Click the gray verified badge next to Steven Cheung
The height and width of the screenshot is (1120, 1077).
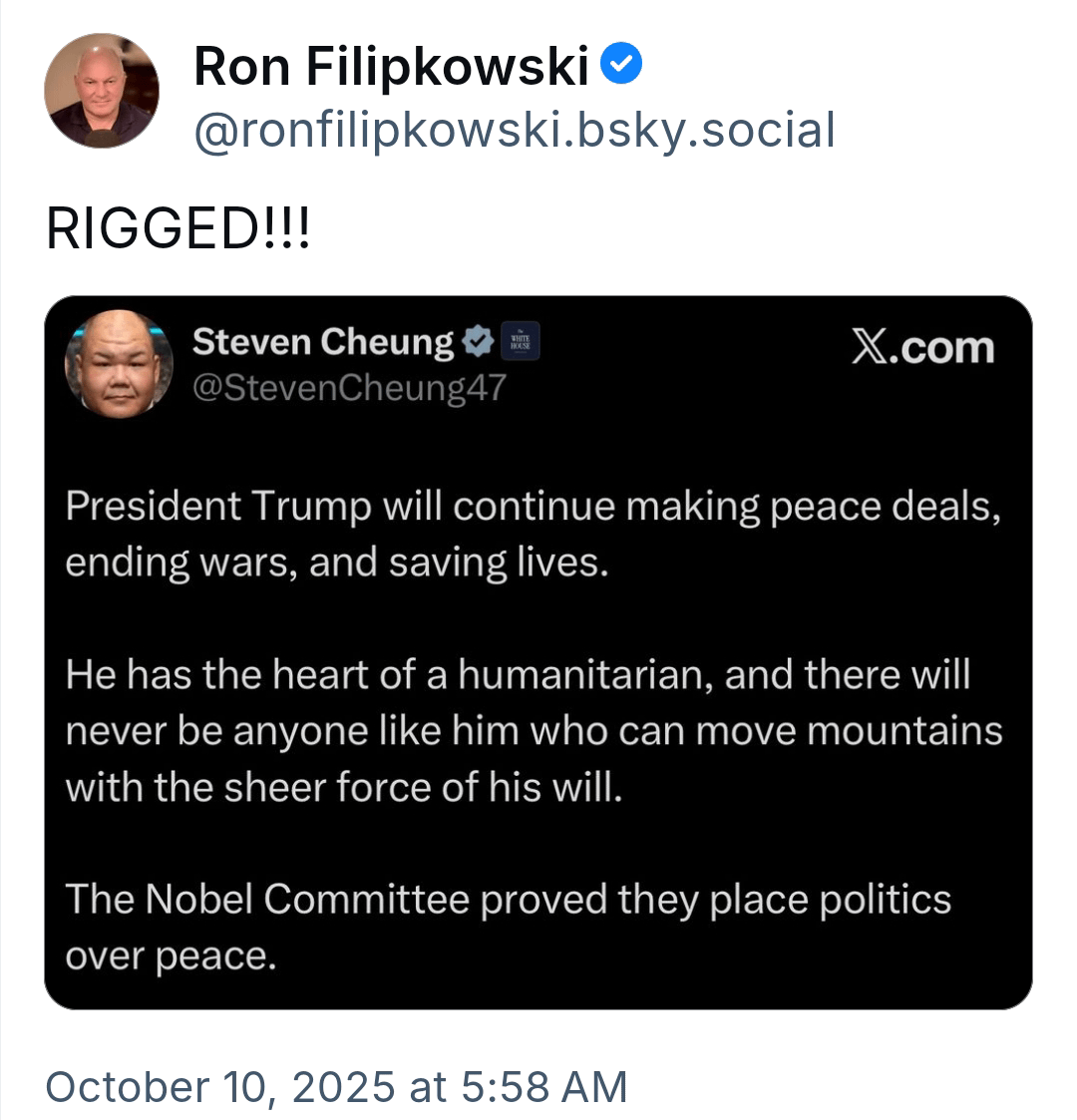tap(480, 342)
